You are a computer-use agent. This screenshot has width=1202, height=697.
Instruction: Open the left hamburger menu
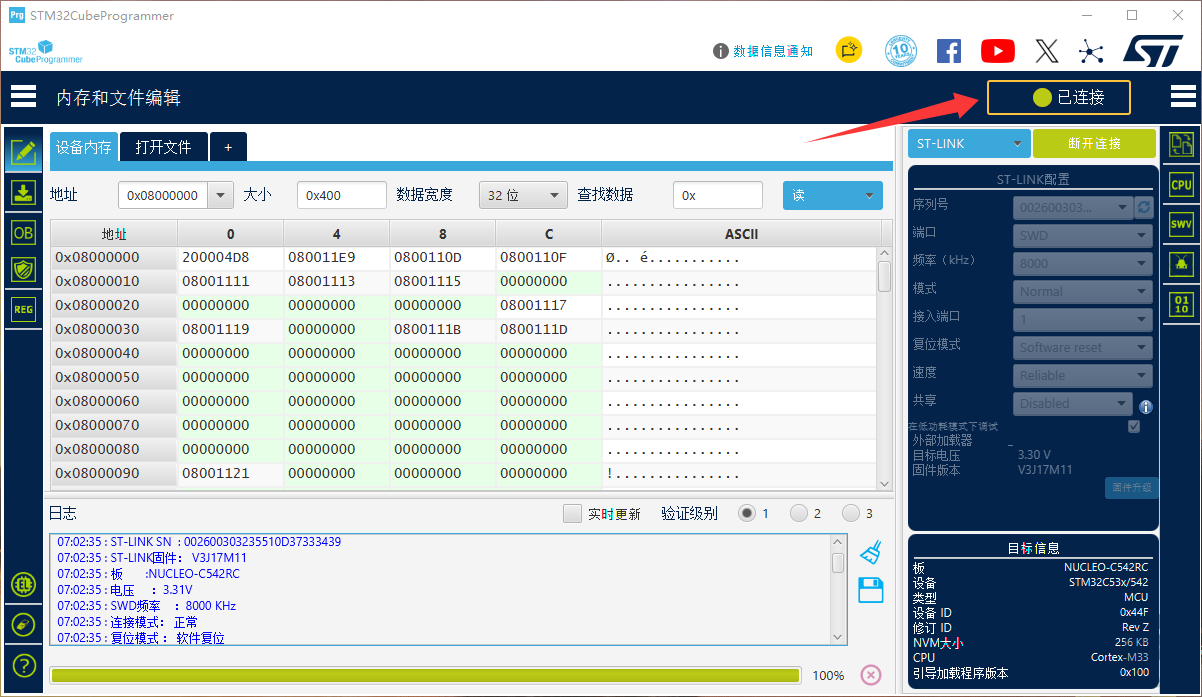coord(23,97)
